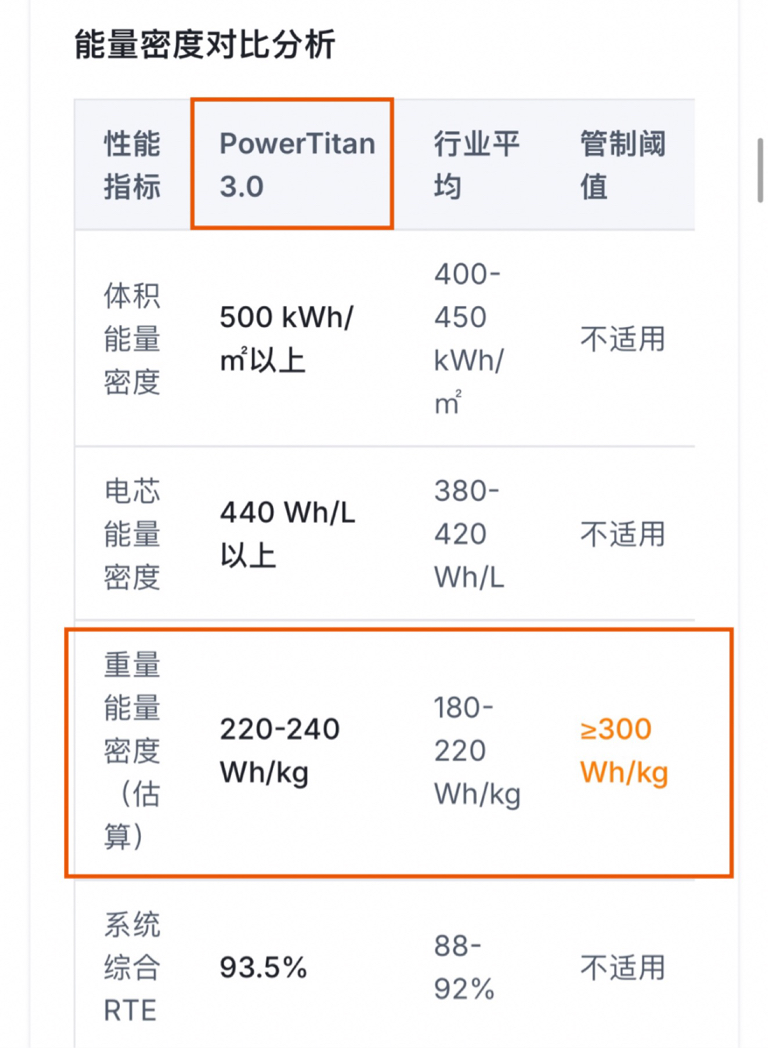Click the 440 Wh/L以上 cell
This screenshot has height=1048, width=768.
[287, 534]
